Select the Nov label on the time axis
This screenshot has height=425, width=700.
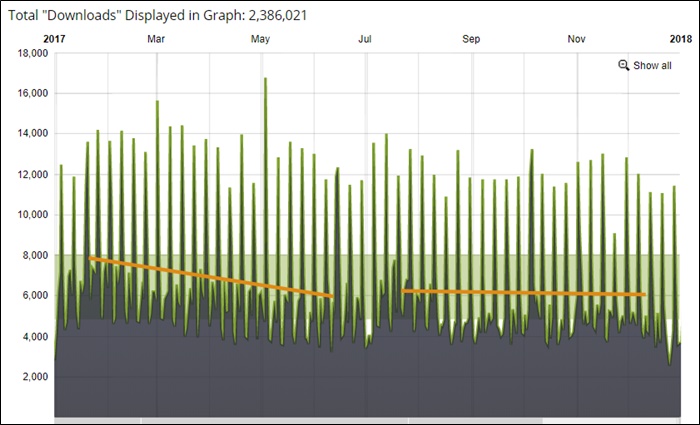point(576,39)
